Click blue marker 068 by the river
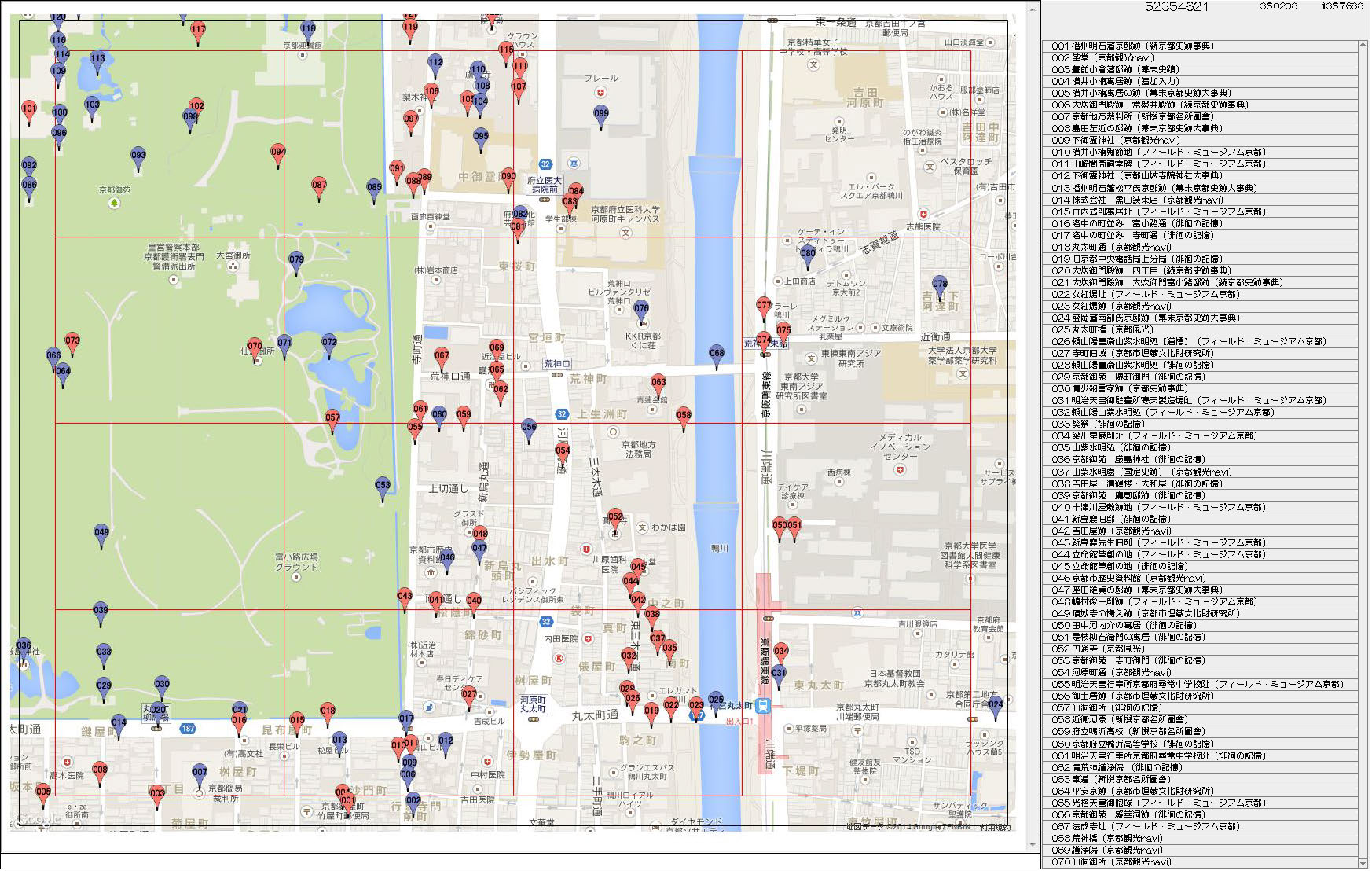 [x=717, y=357]
